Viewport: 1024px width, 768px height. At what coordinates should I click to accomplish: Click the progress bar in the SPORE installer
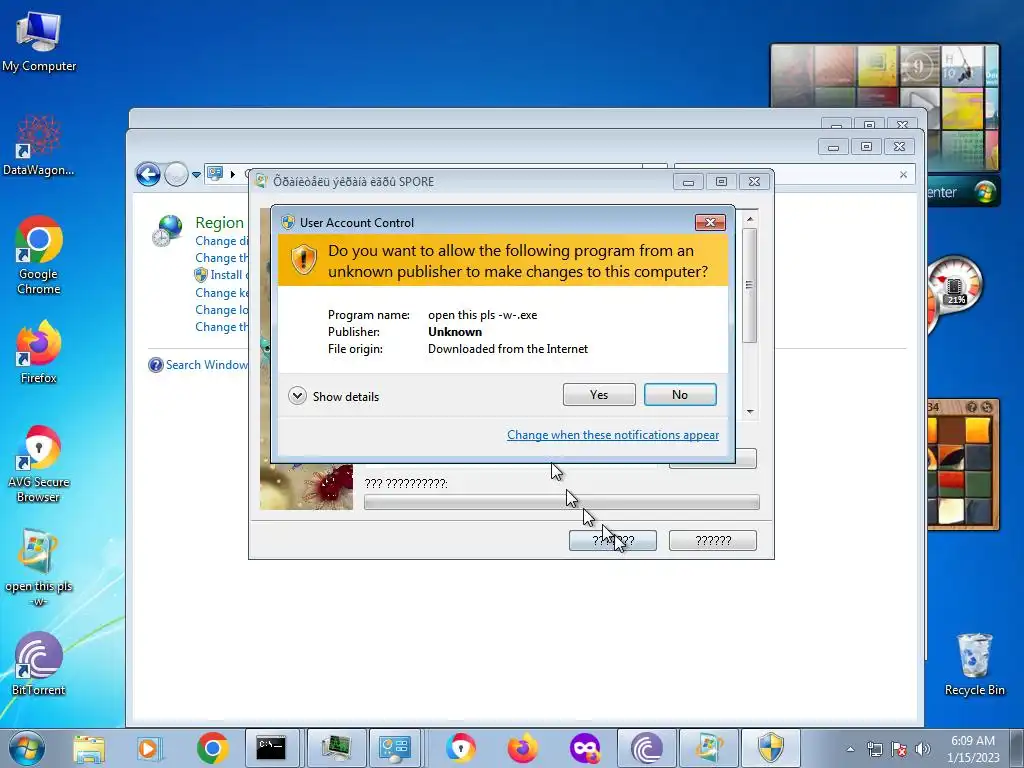click(562, 502)
